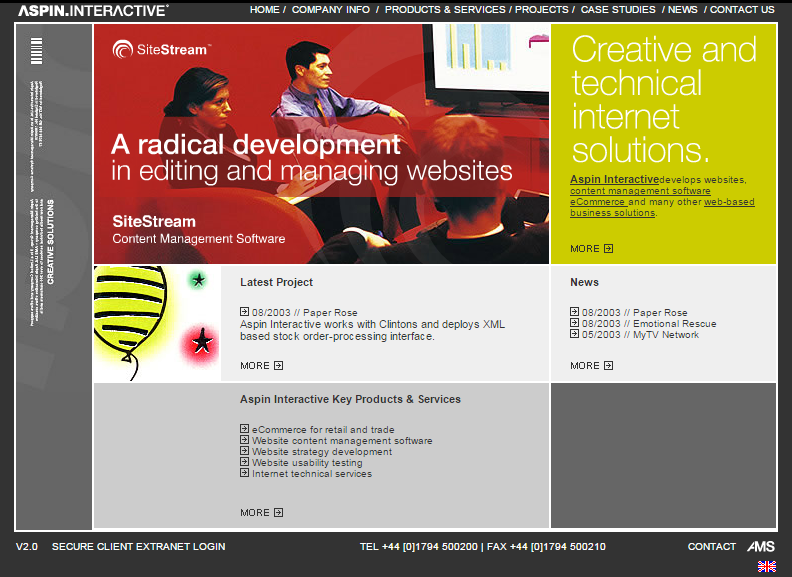Open News item 08/2003 Paper Rose
The image size is (792, 577).
click(634, 312)
